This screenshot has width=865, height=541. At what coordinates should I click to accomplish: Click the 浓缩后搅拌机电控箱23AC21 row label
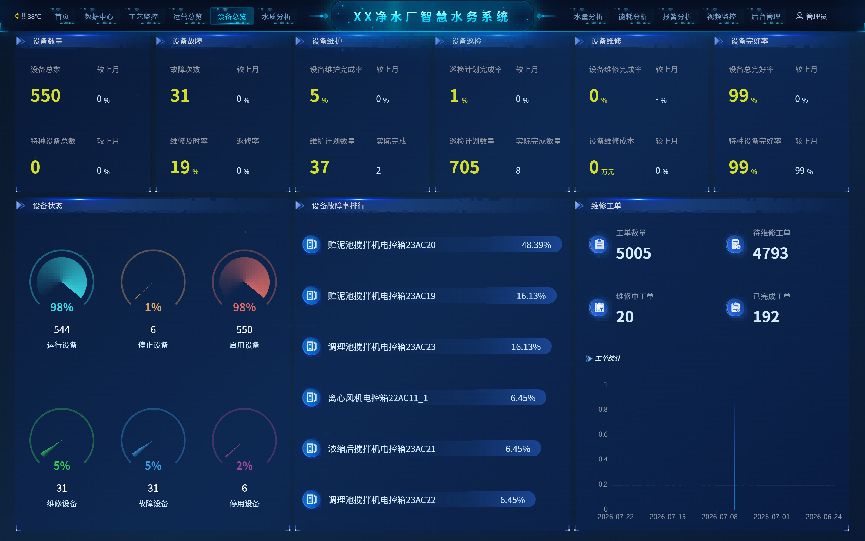382,449
